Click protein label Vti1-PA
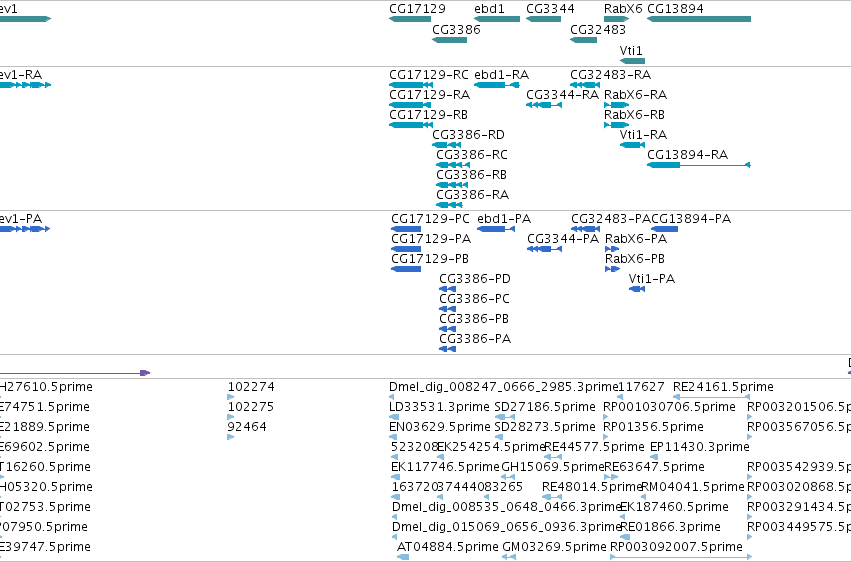 651,279
